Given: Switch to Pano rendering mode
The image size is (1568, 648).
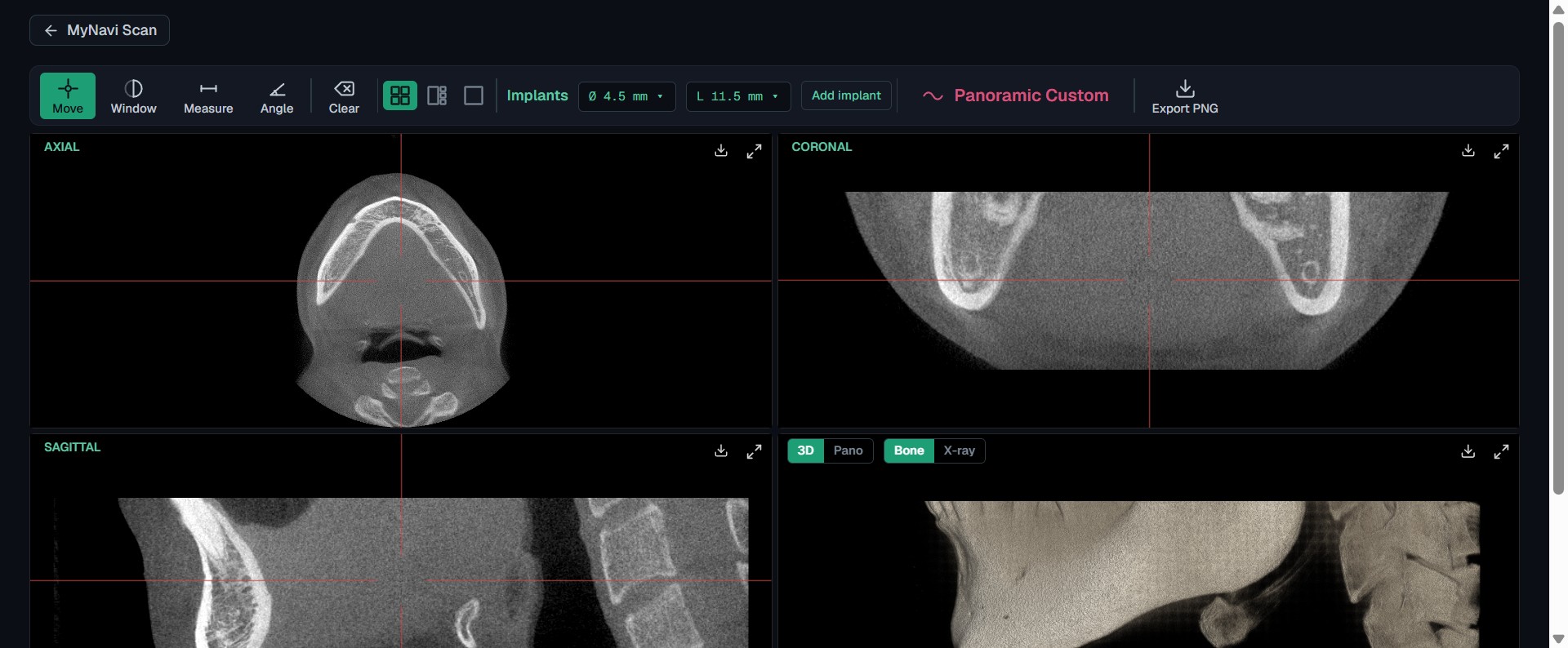Looking at the screenshot, I should click(x=849, y=450).
